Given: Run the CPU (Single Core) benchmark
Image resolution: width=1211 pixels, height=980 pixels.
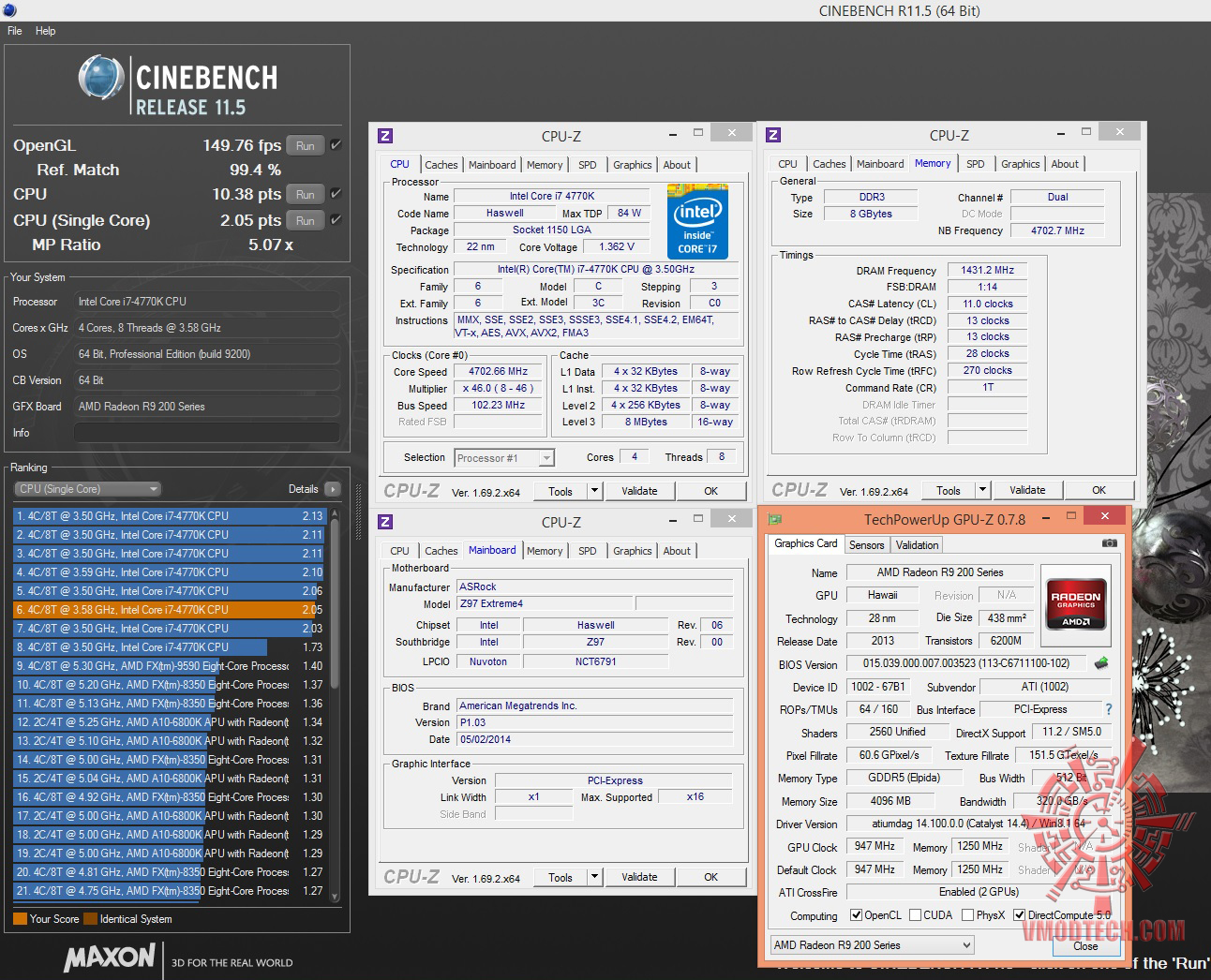Looking at the screenshot, I should 306,220.
